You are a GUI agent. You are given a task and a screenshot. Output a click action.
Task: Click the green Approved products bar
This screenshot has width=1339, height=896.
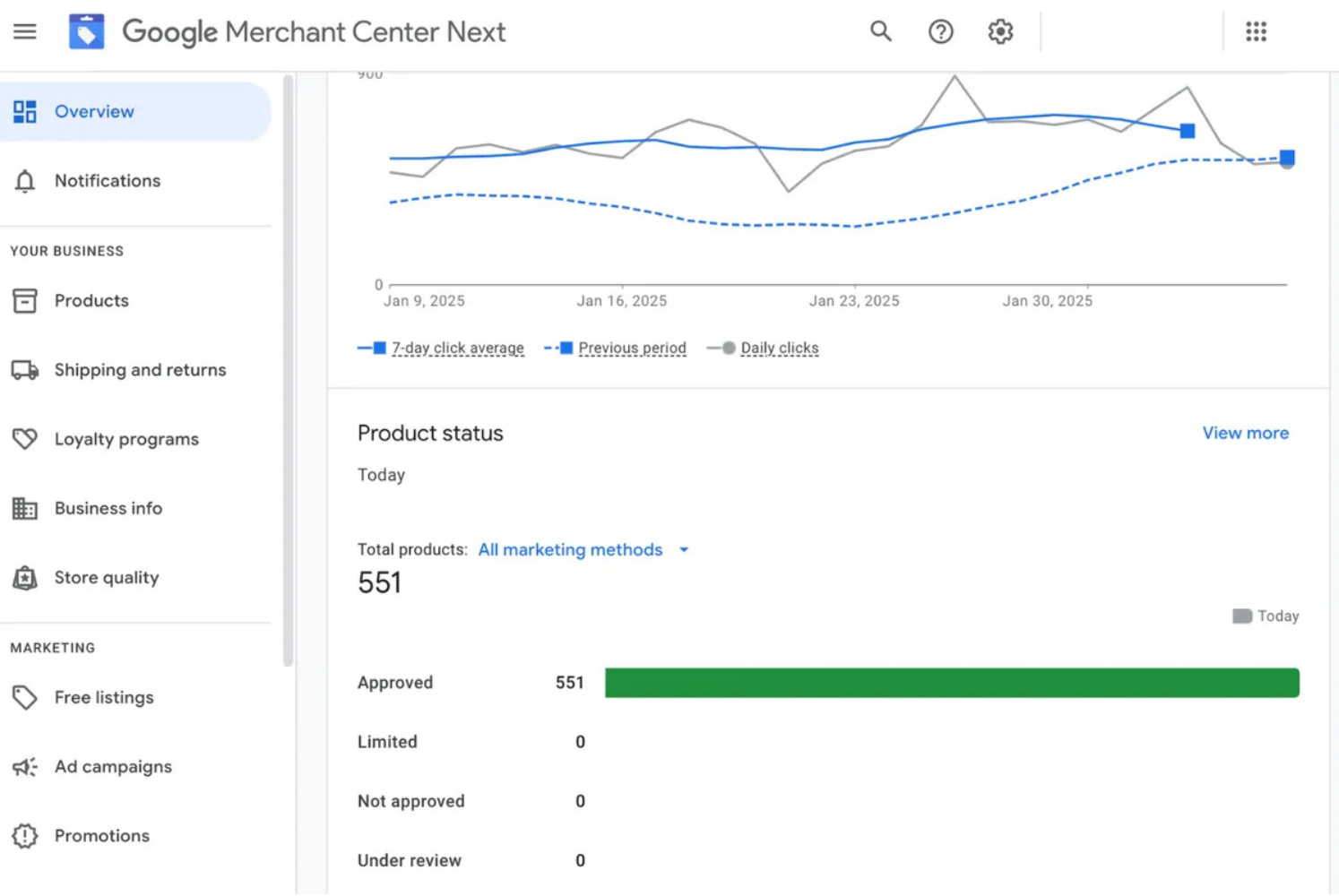(x=952, y=683)
